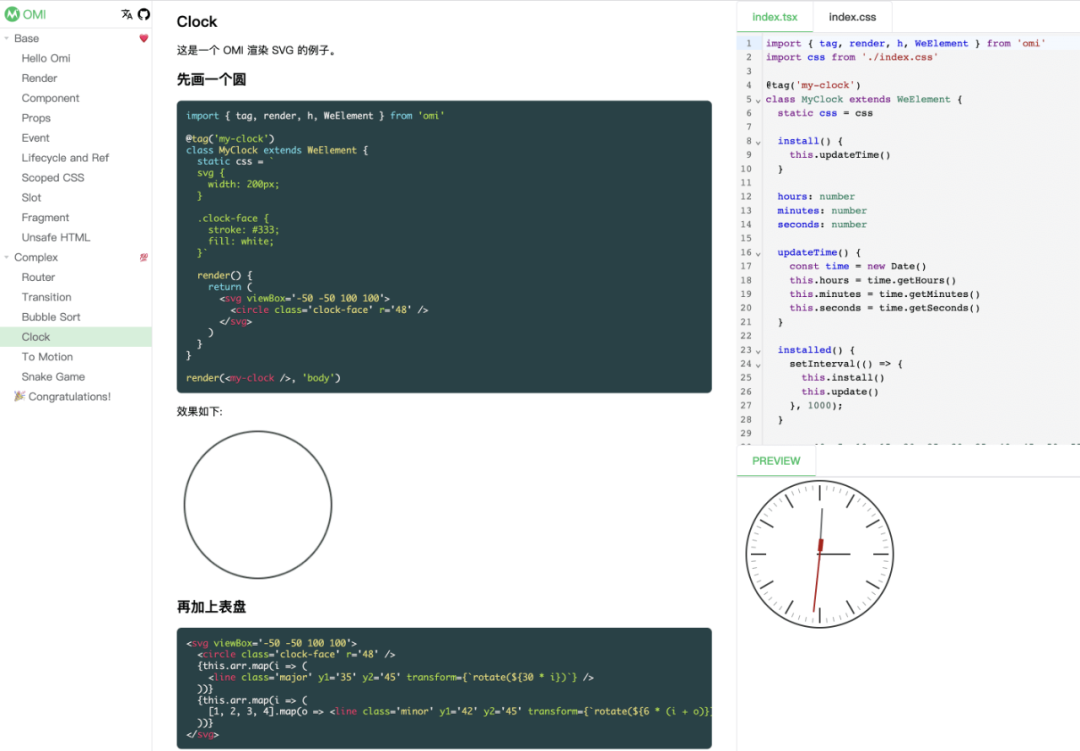1080x751 pixels.
Task: Click inside the first dark code block
Action: (444, 247)
